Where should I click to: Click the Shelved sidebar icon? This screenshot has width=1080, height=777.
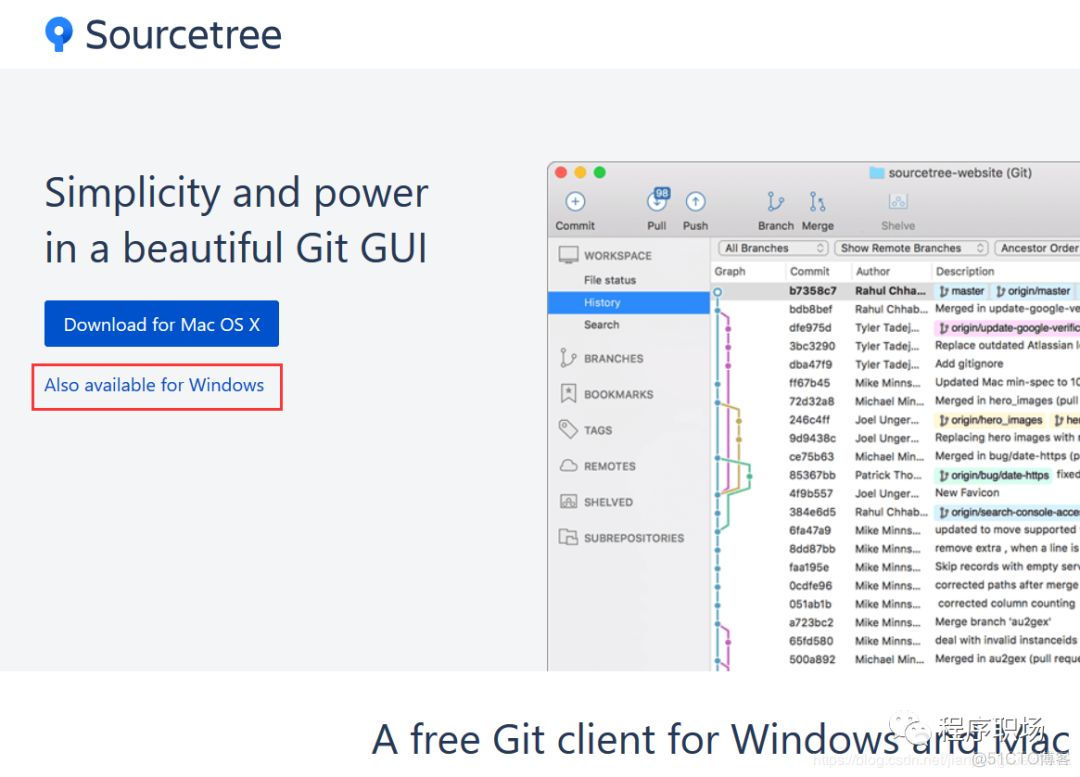point(568,501)
